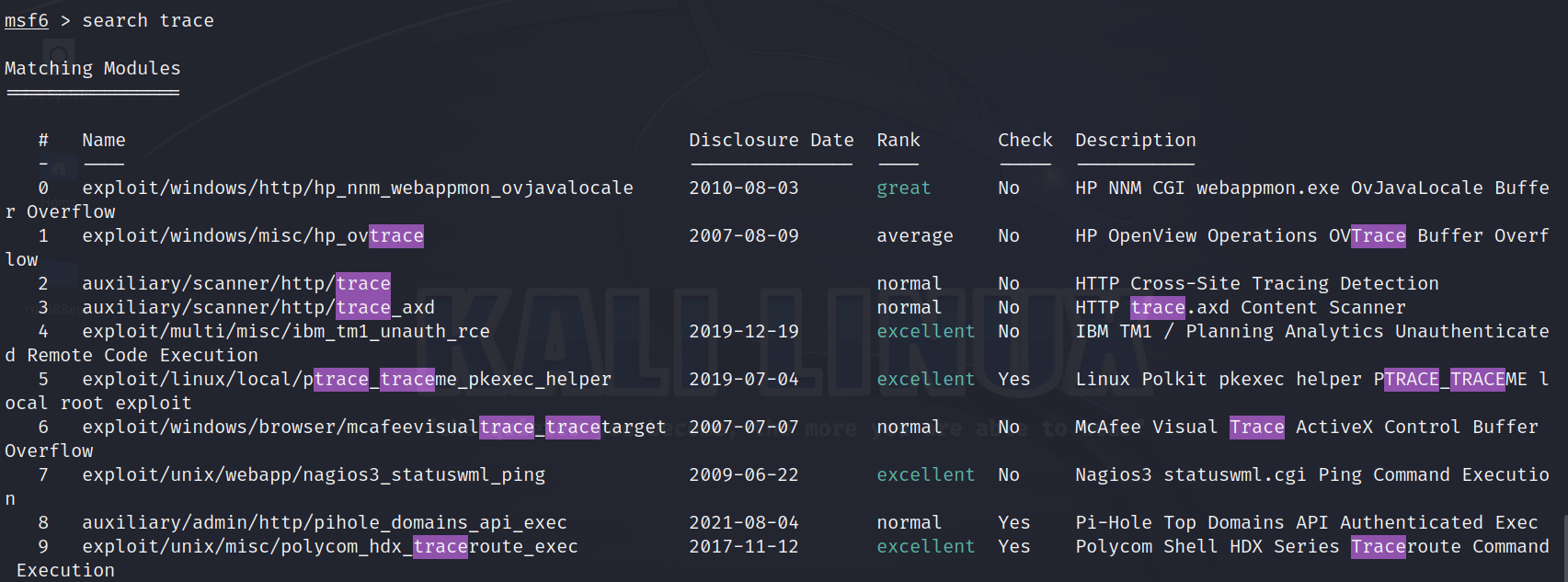Click the ibm_tm1_unauth_rce module path
This screenshot has width=1568, height=582.
coord(286,331)
